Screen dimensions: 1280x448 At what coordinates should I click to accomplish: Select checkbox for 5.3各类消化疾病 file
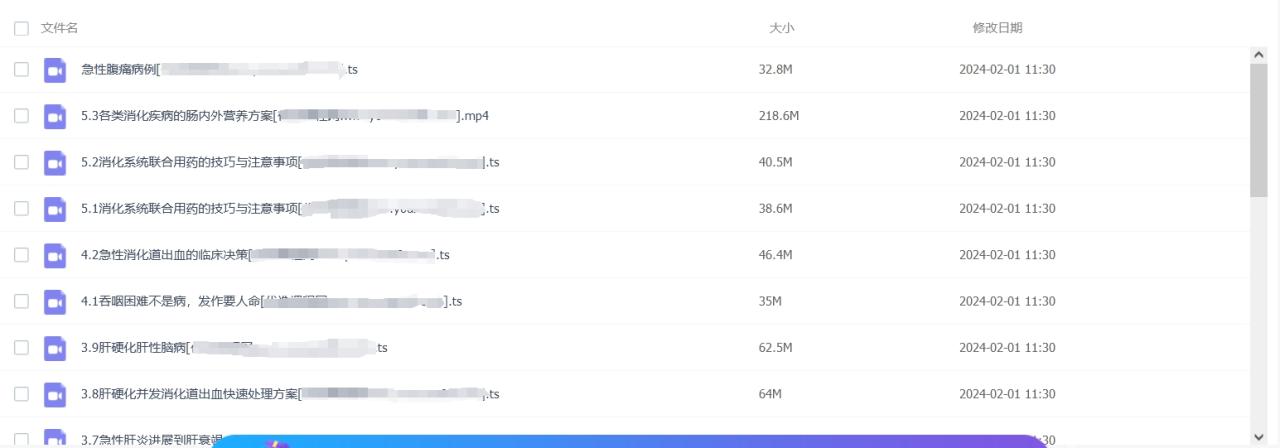coord(21,116)
